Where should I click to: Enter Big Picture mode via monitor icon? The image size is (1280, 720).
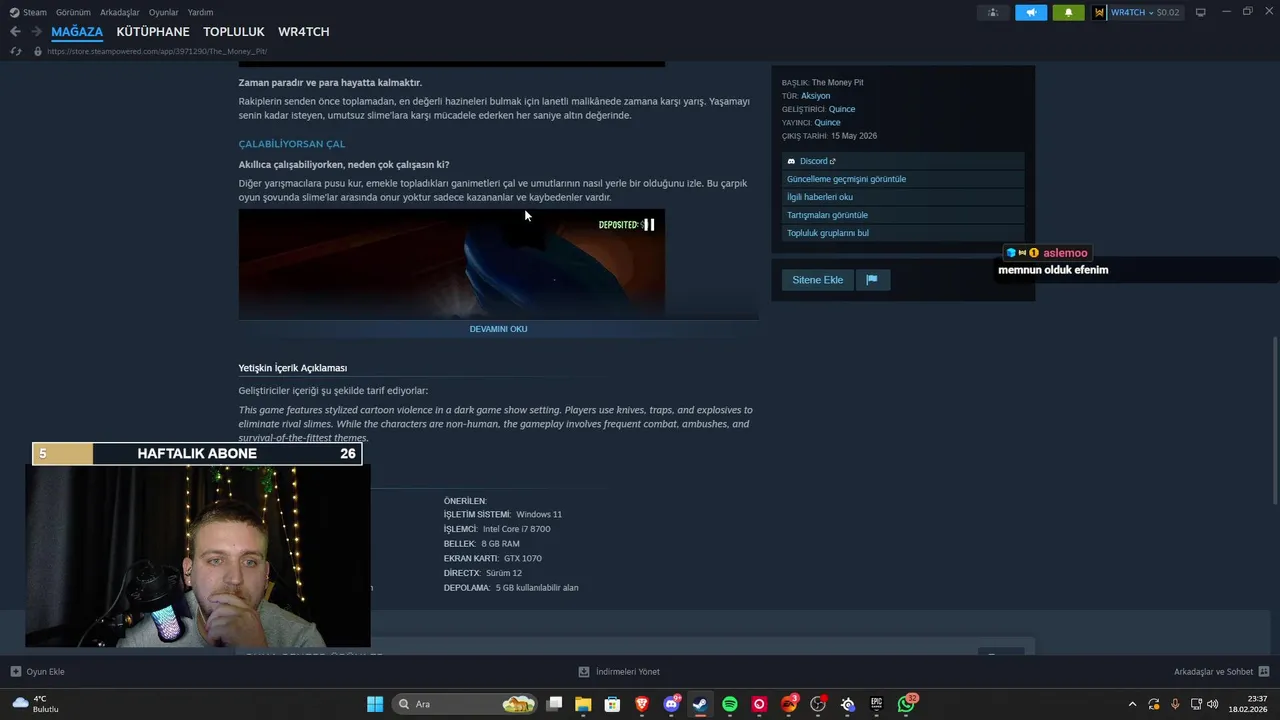[x=1201, y=12]
